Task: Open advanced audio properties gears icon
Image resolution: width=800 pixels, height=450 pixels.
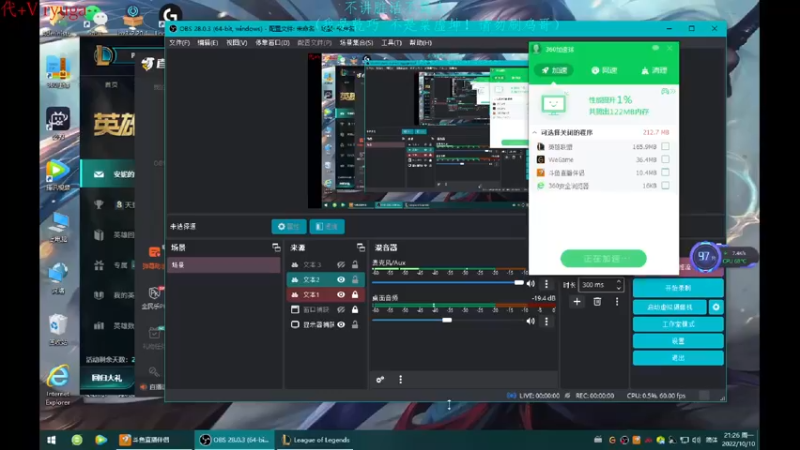Action: (x=380, y=380)
